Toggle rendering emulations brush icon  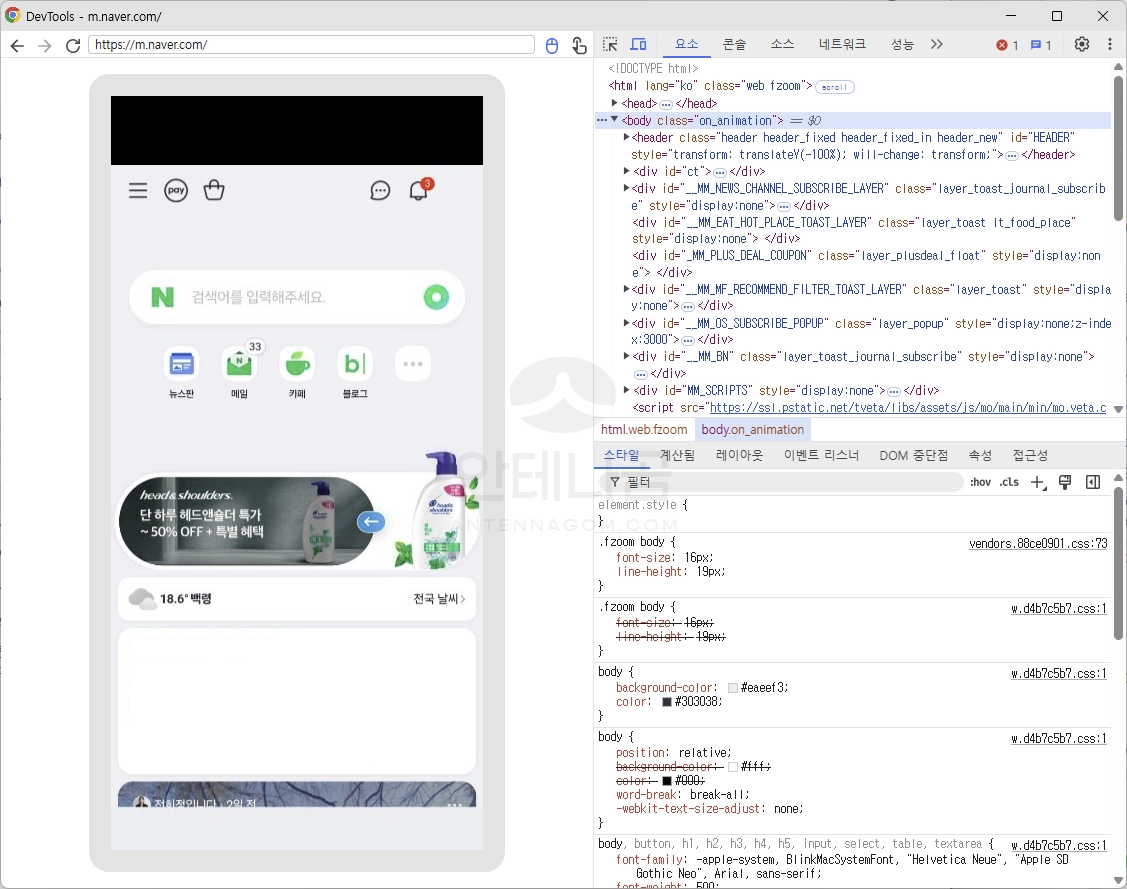click(x=1065, y=482)
